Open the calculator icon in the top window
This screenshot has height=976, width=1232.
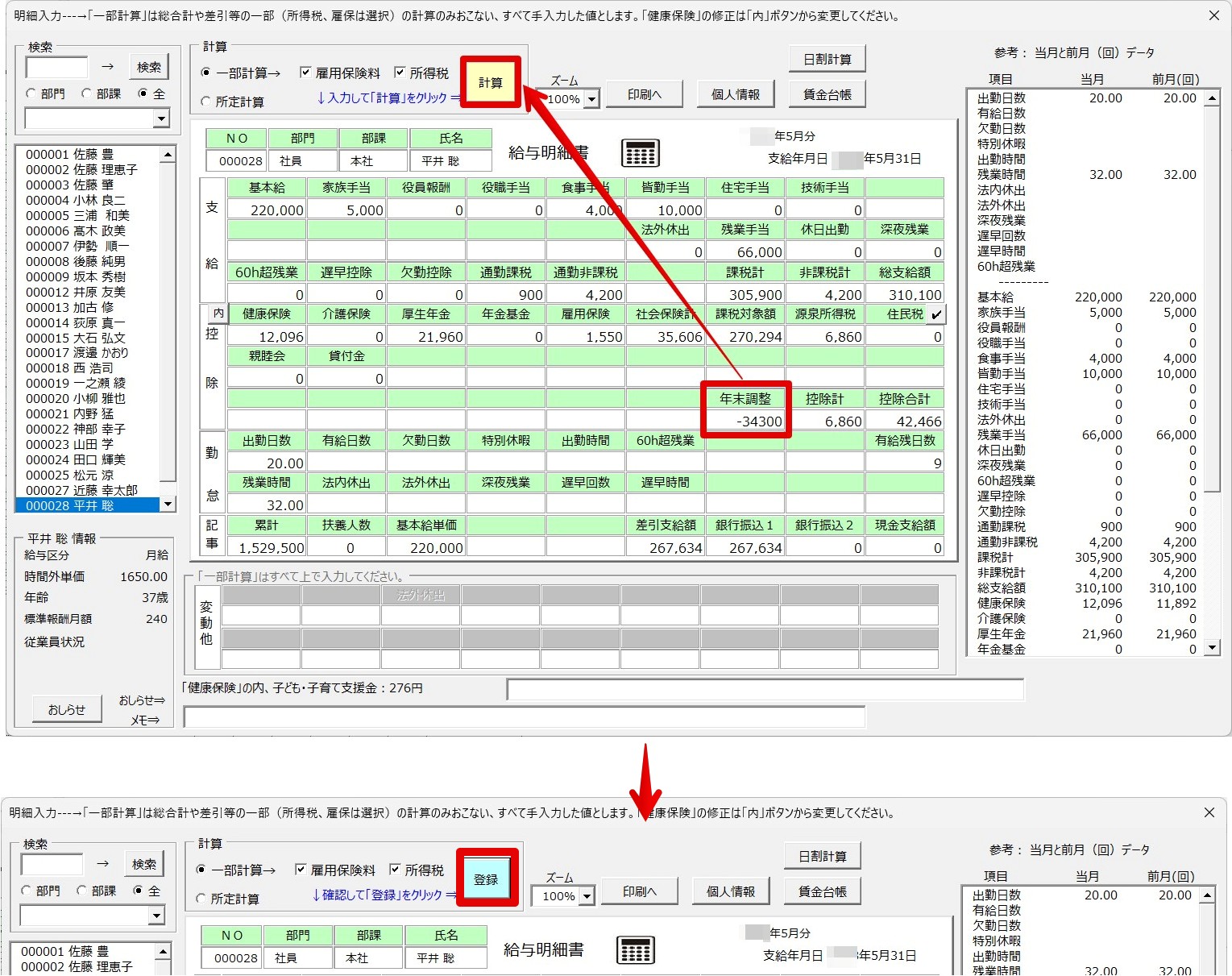pyautogui.click(x=641, y=152)
